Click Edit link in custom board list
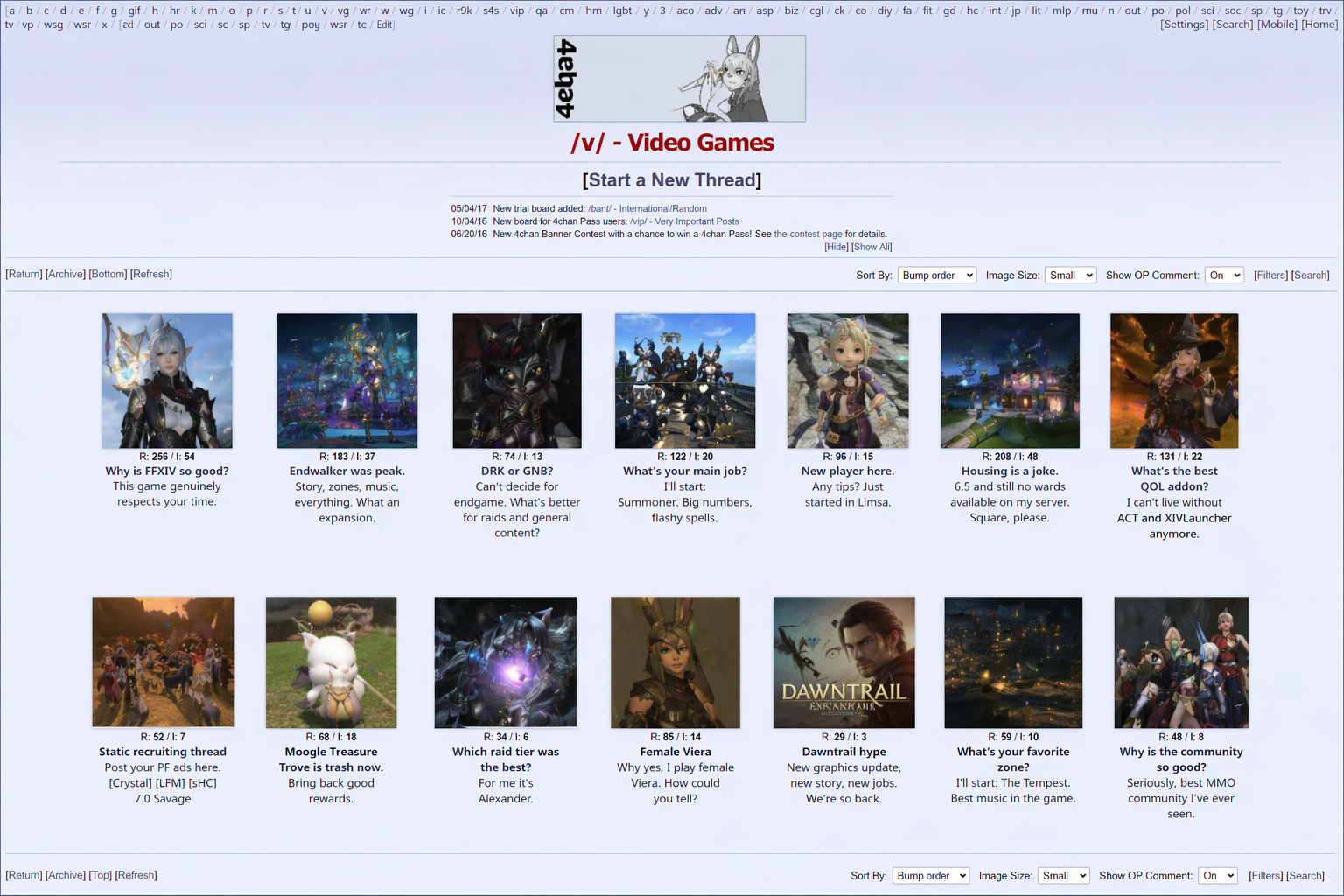1344x896 pixels. [385, 24]
